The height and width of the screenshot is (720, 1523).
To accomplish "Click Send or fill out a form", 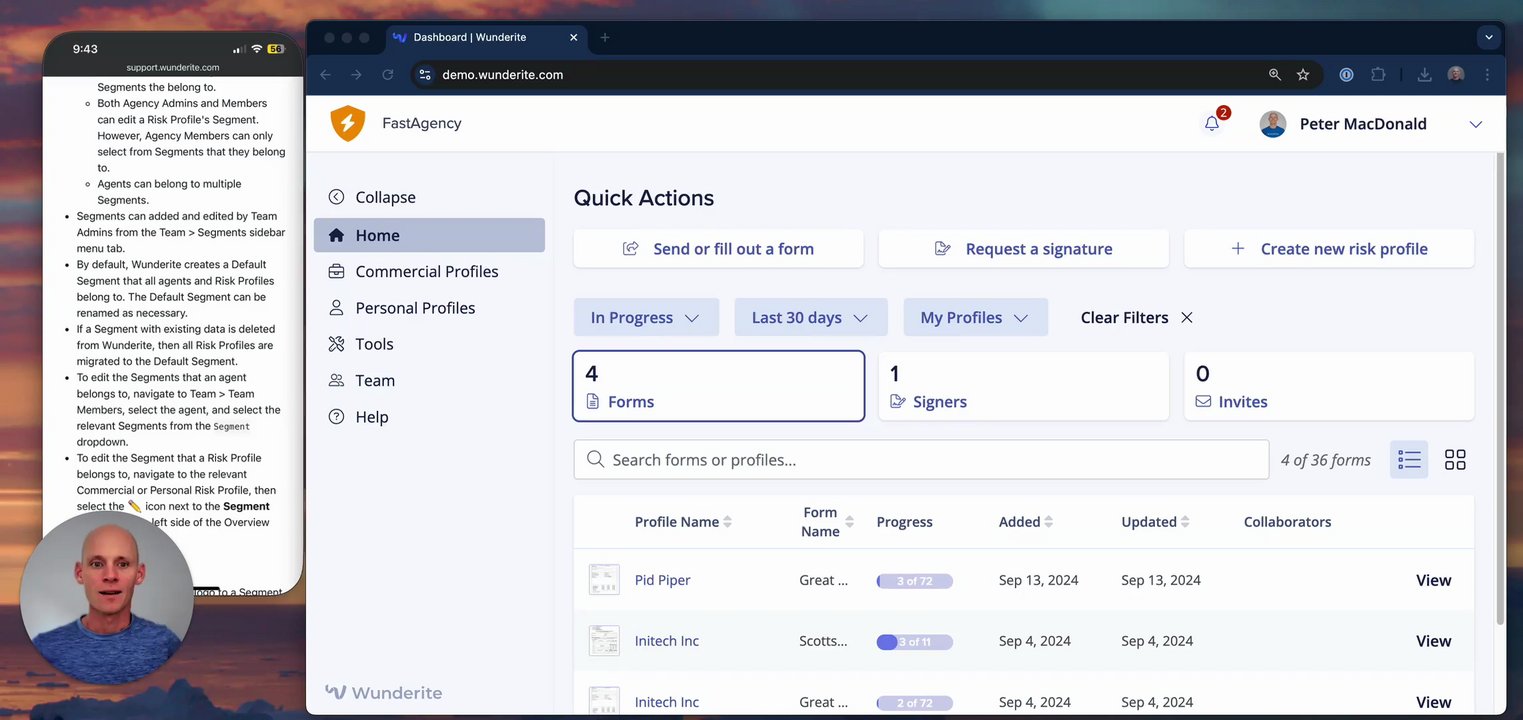I will tap(718, 249).
